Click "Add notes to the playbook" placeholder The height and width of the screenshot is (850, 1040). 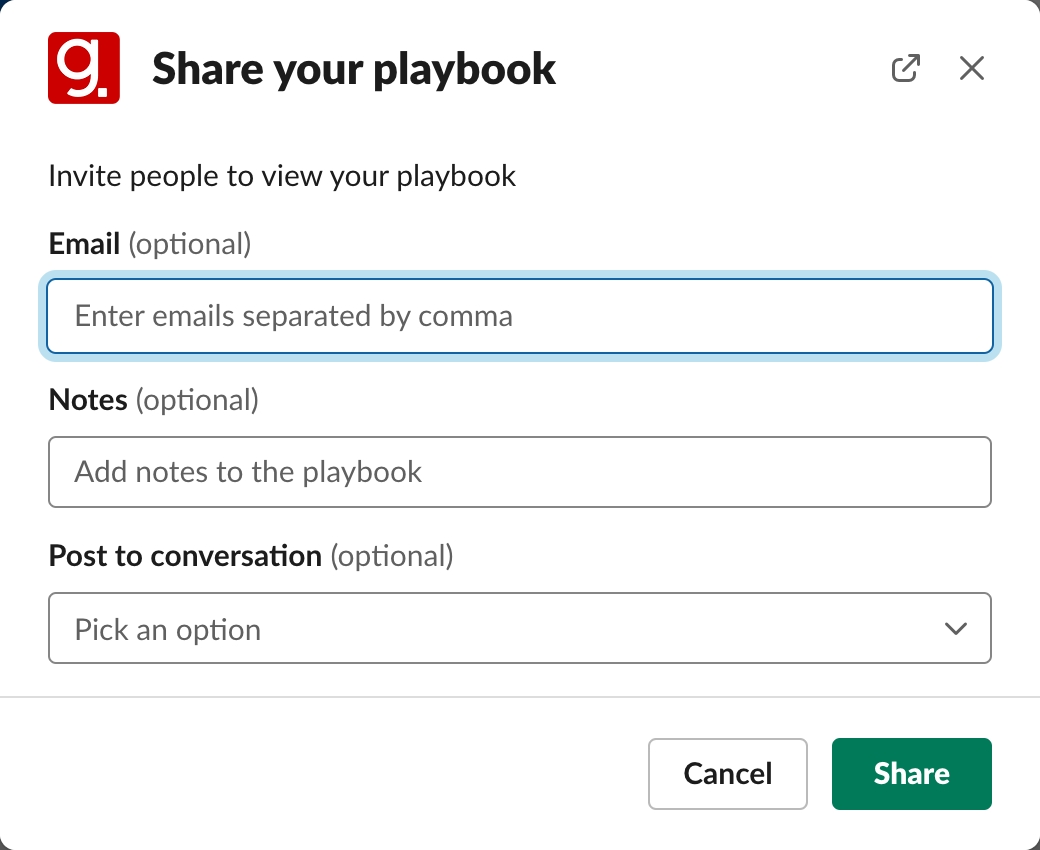click(249, 472)
